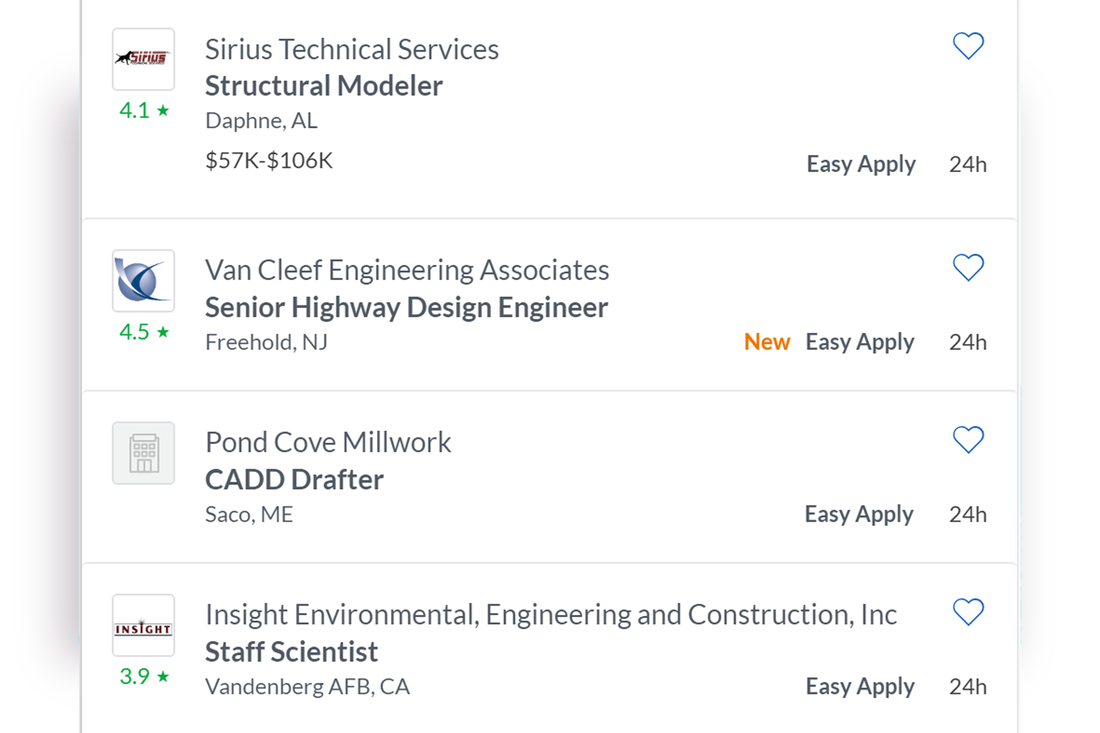The image size is (1100, 733).
Task: Click Pond Cove Millwork placeholder building icon
Action: click(143, 453)
